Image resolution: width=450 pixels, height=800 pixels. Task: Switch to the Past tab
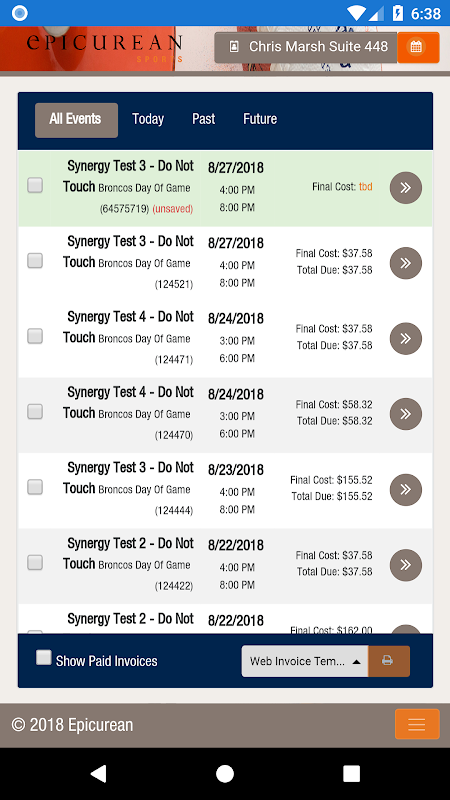204,119
